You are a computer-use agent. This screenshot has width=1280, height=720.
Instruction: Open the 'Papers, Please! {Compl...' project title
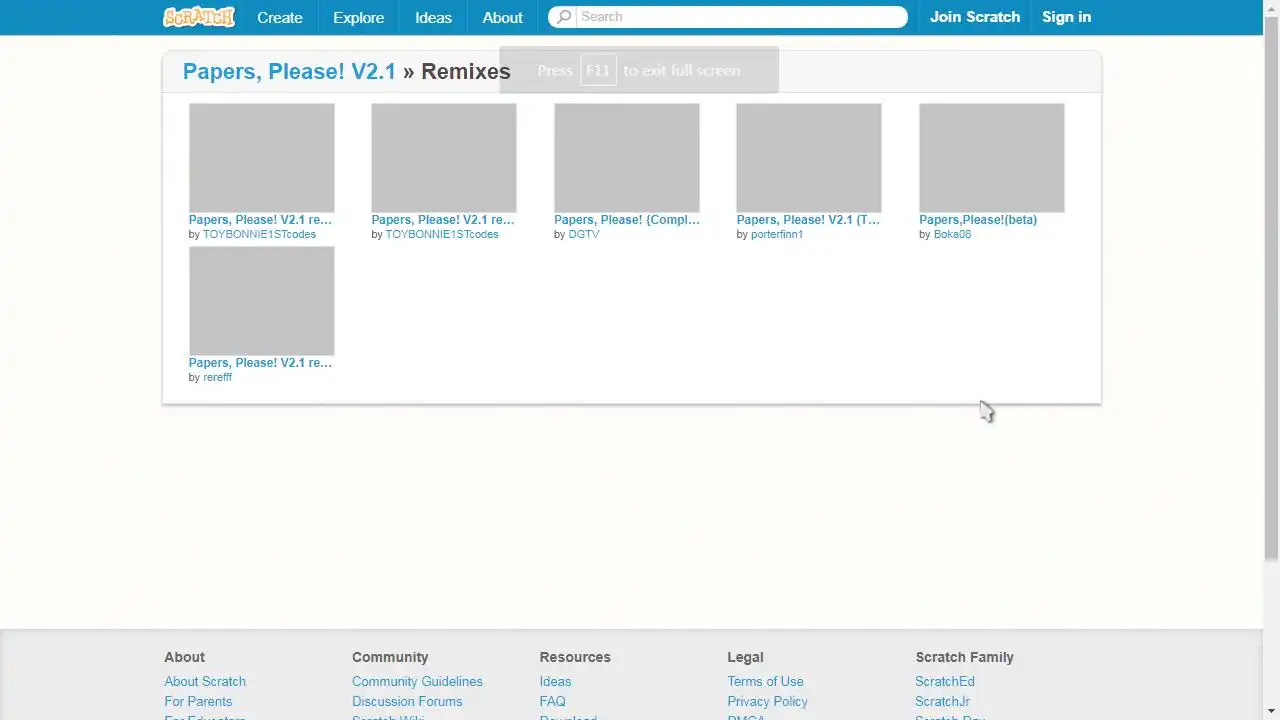(627, 220)
